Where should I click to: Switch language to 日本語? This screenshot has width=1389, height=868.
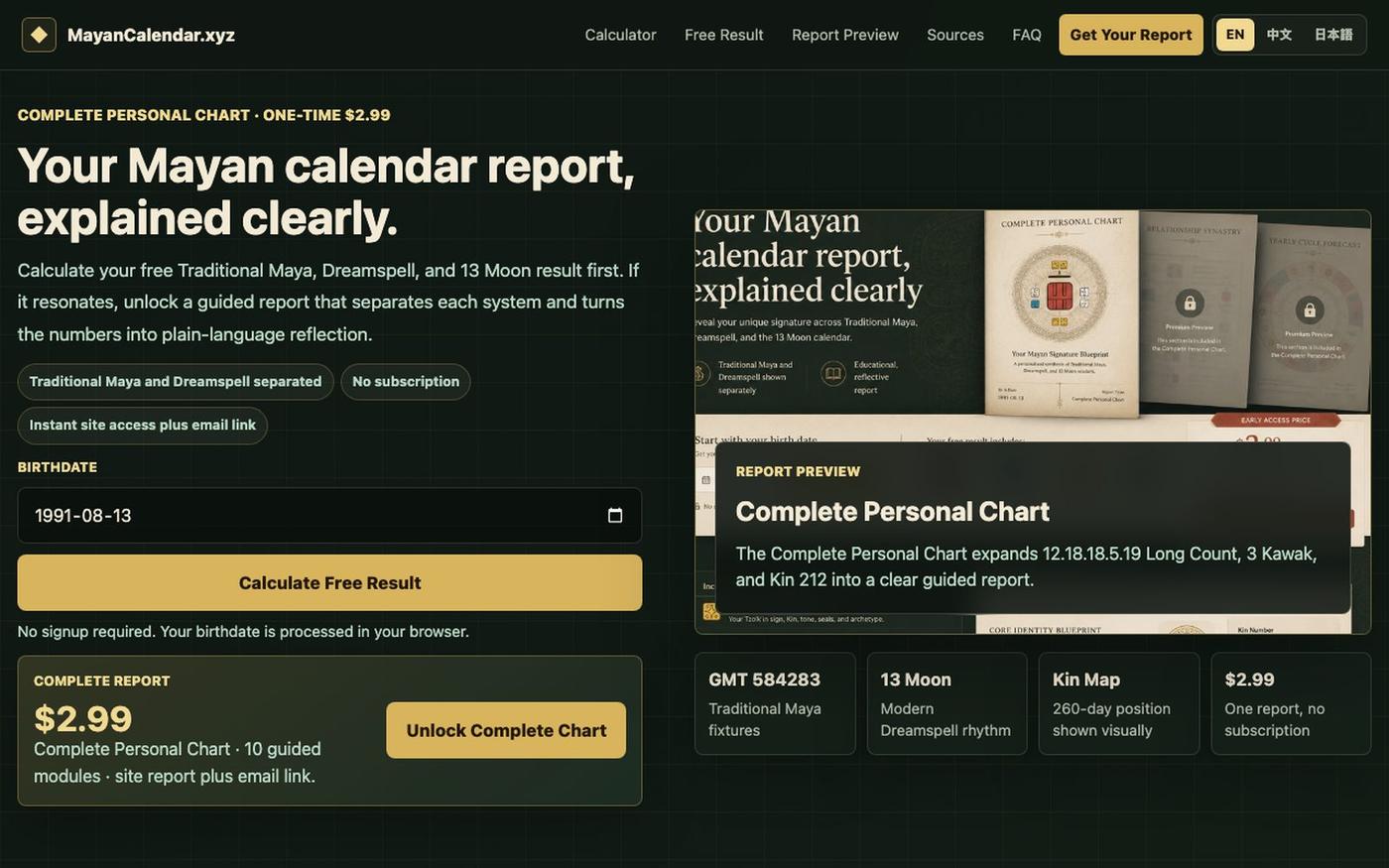coord(1333,35)
